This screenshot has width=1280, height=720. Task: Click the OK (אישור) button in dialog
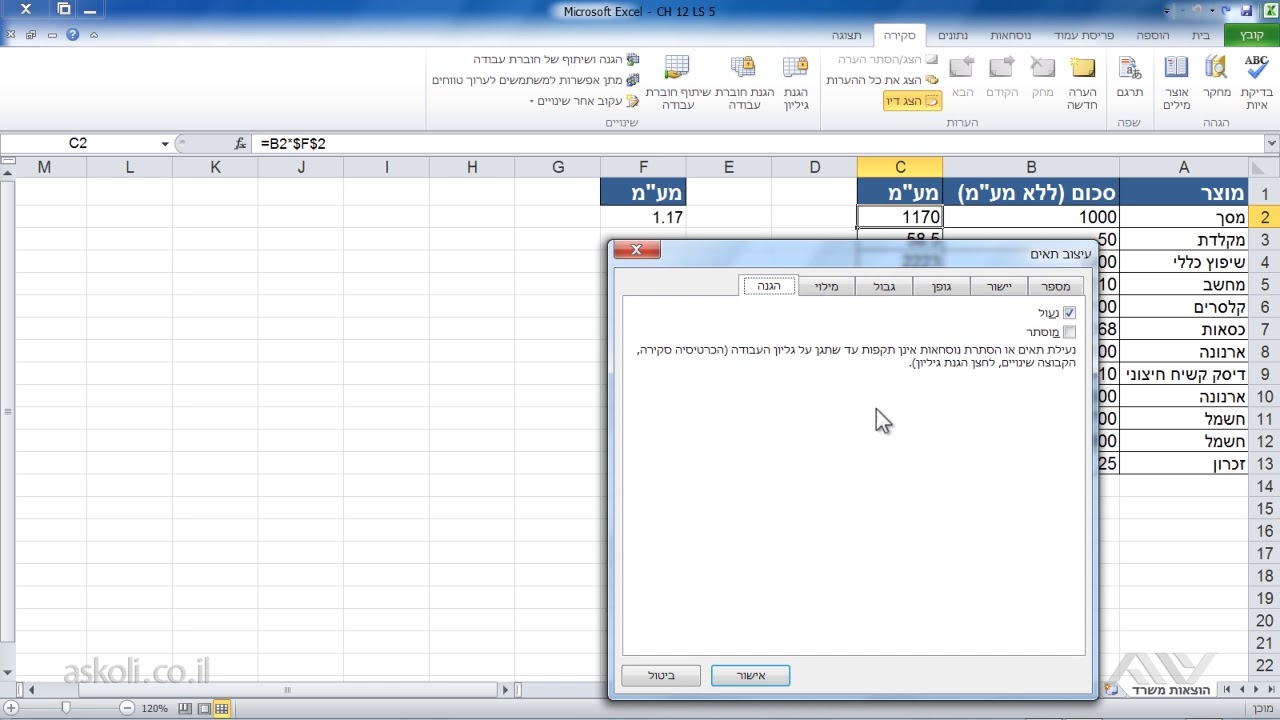[x=751, y=676]
